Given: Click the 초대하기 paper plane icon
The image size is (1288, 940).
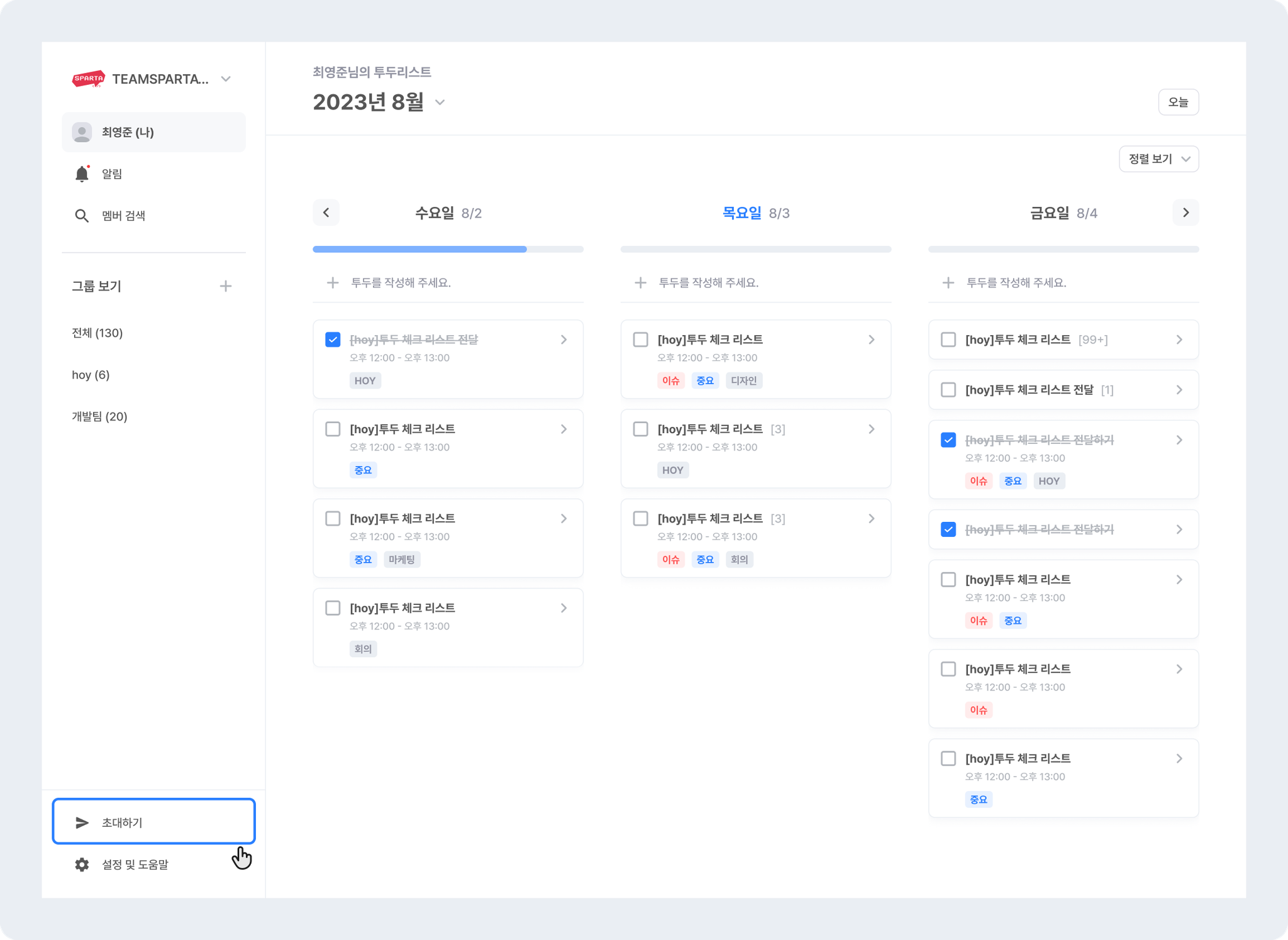Looking at the screenshot, I should (82, 822).
